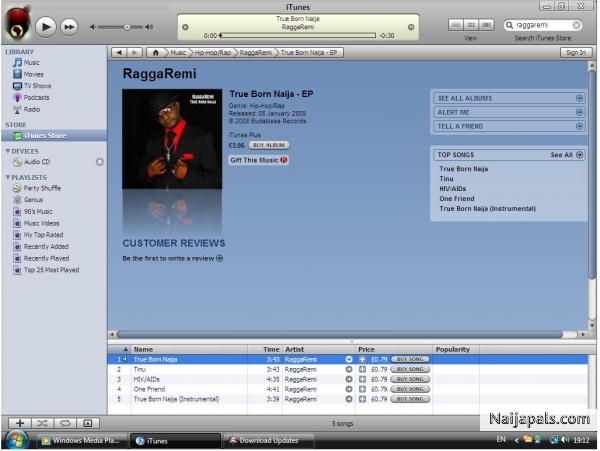Click the artist arrow on One Friend row
Image resolution: width=600 pixels, height=451 pixels.
(349, 389)
